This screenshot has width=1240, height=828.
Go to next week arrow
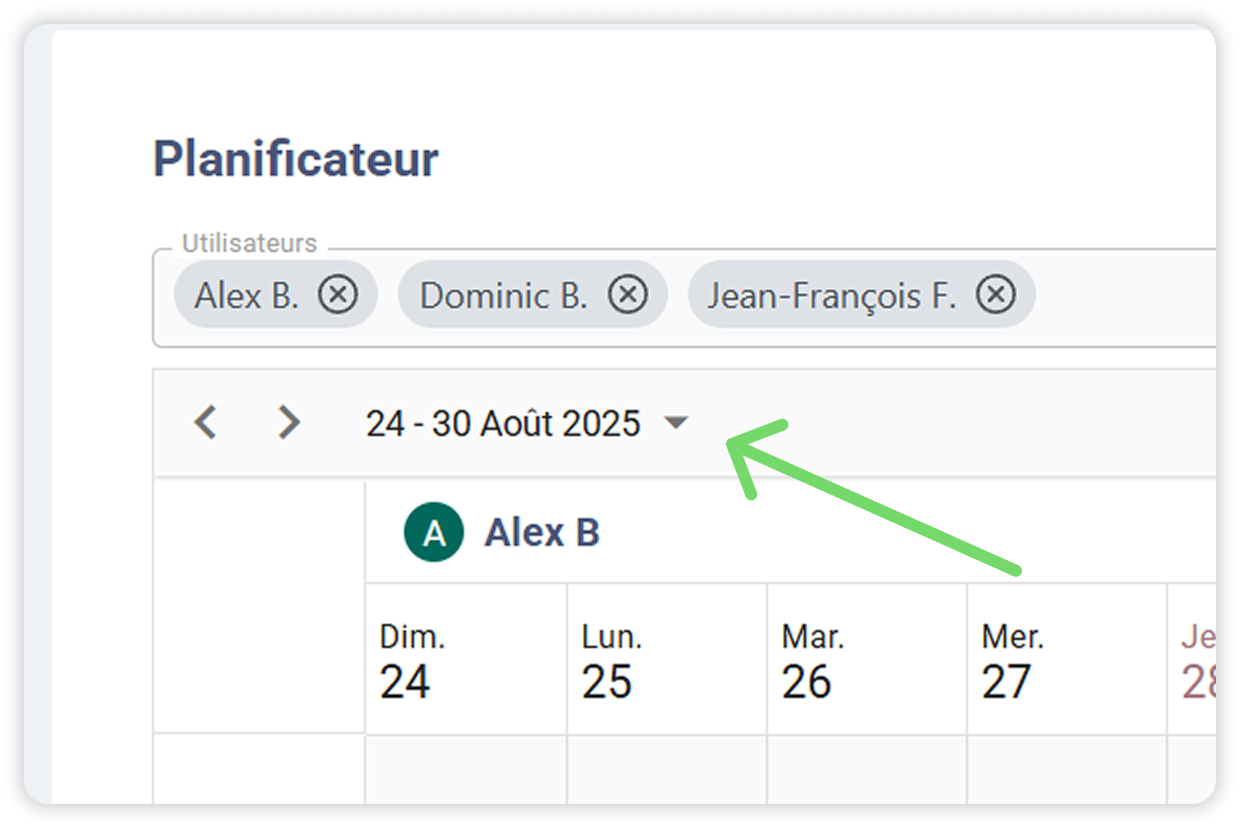pyautogui.click(x=289, y=423)
